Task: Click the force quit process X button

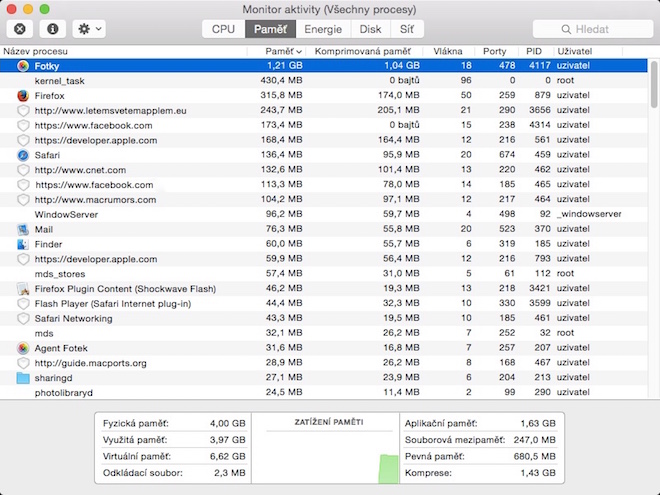Action: [21, 29]
